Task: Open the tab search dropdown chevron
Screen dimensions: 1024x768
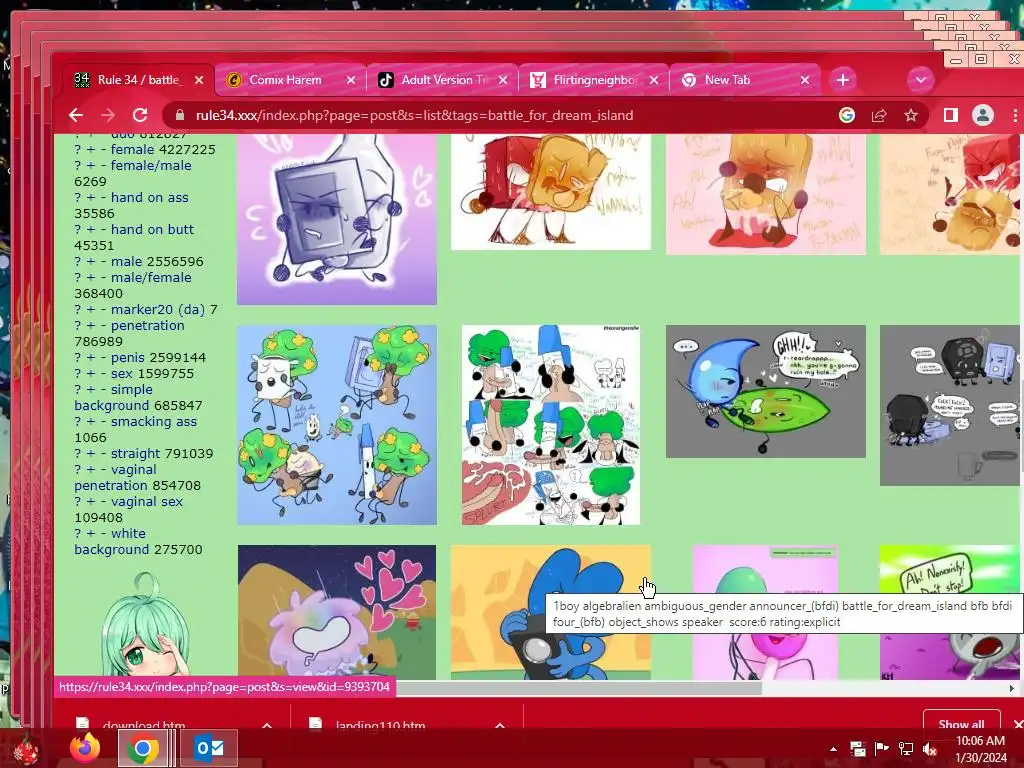Action: [x=921, y=80]
